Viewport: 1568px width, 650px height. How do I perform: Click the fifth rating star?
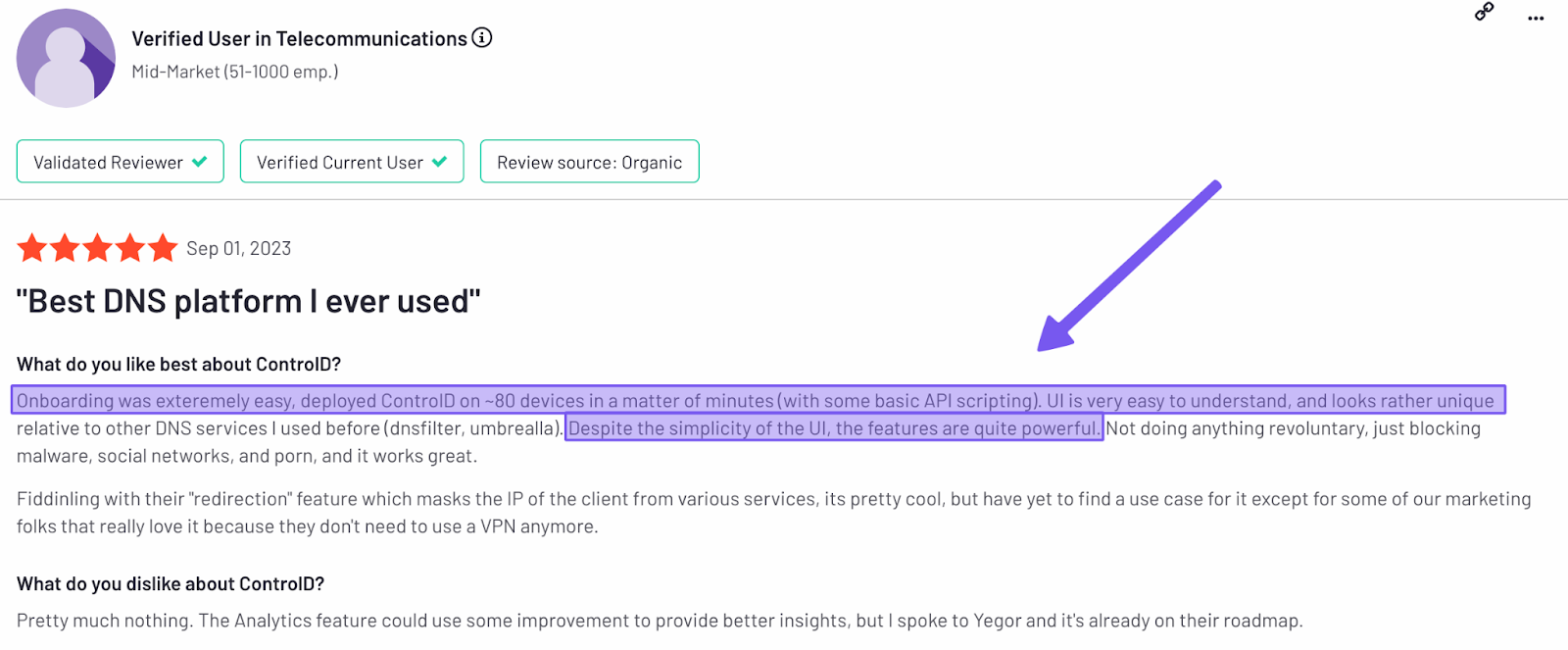[x=163, y=248]
